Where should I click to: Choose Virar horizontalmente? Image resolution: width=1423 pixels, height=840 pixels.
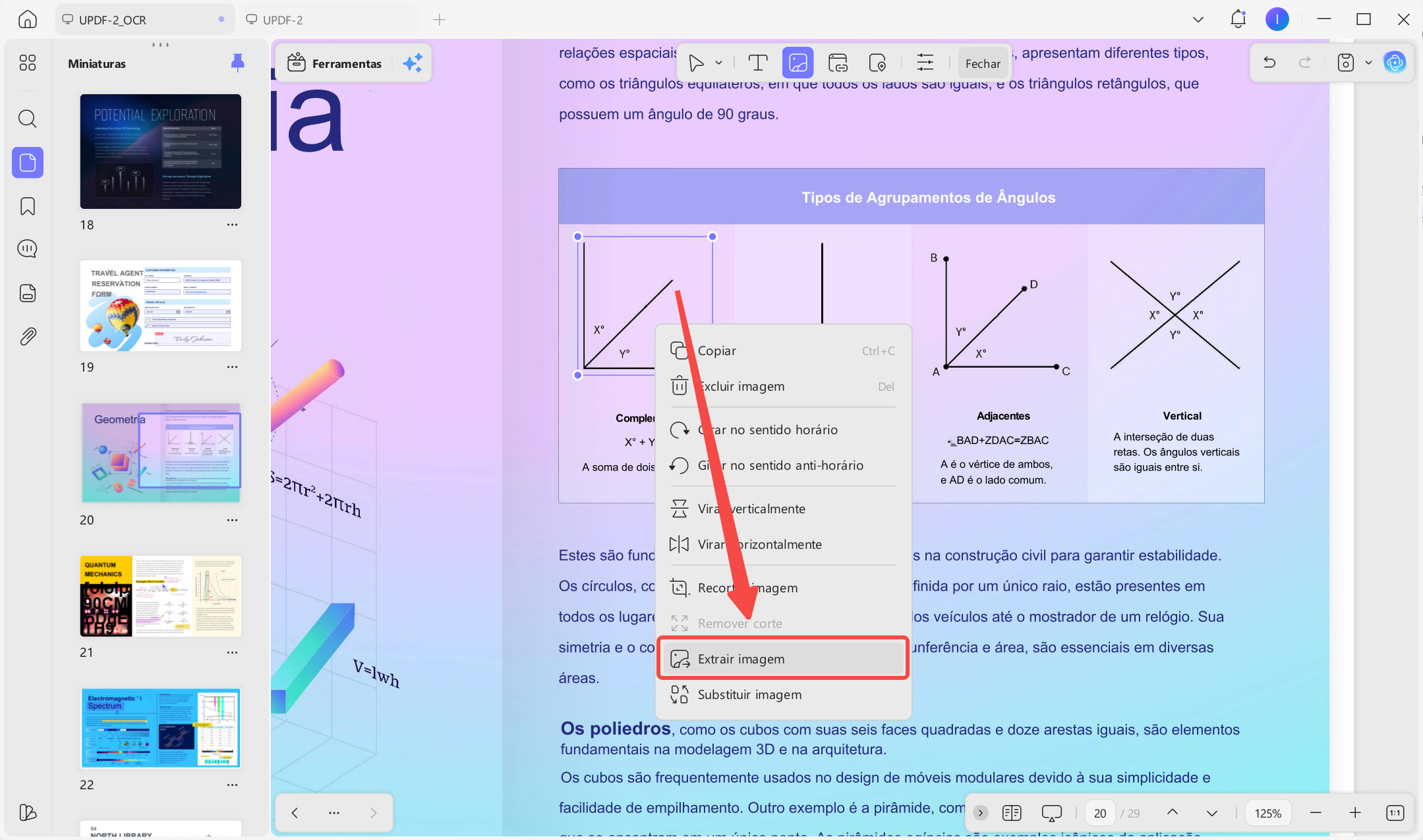click(783, 545)
